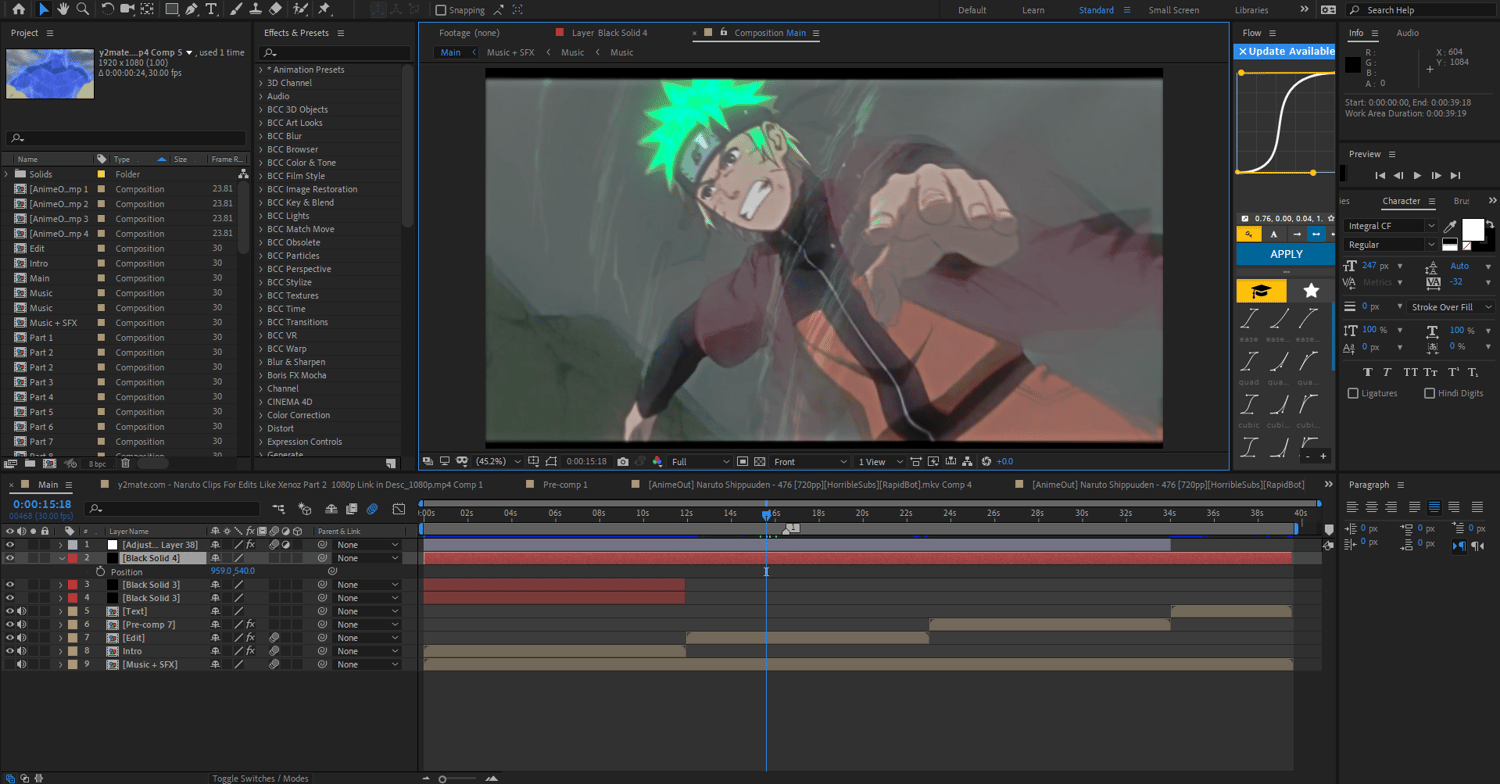The image size is (1500, 784).
Task: Hide the Pre-comp 7 layer
Action: coord(10,624)
